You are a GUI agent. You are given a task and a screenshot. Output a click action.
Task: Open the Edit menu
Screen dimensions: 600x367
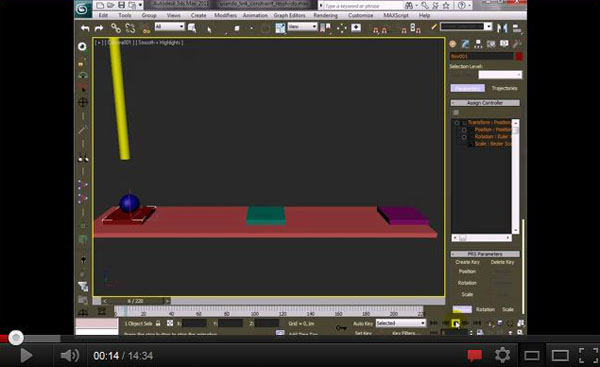pyautogui.click(x=103, y=16)
